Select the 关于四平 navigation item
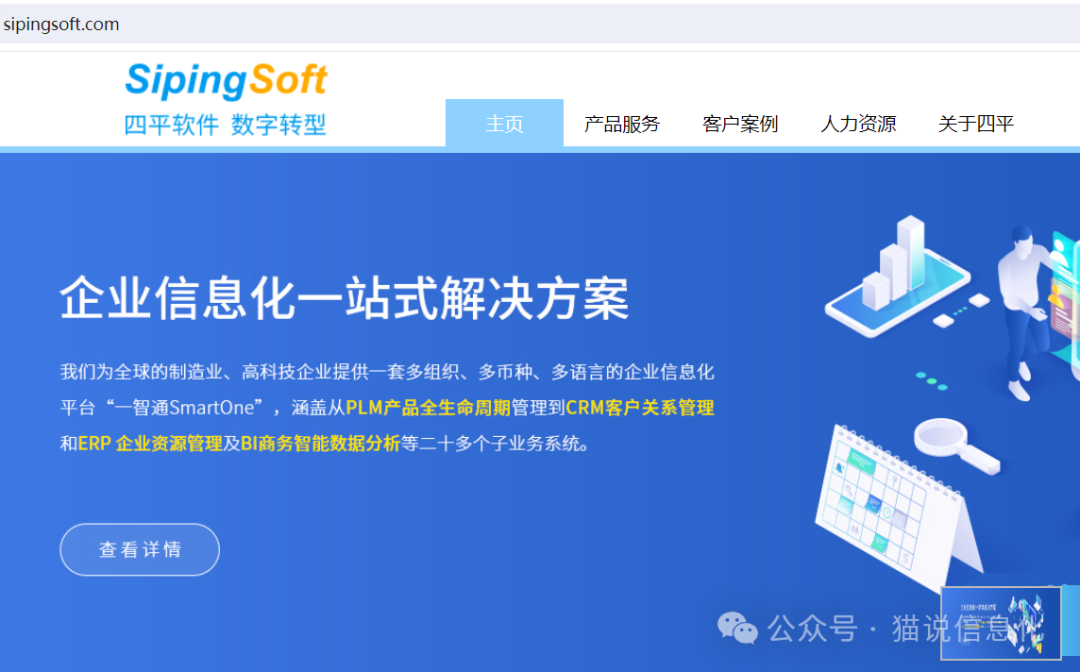Image resolution: width=1080 pixels, height=672 pixels. pyautogui.click(x=976, y=124)
